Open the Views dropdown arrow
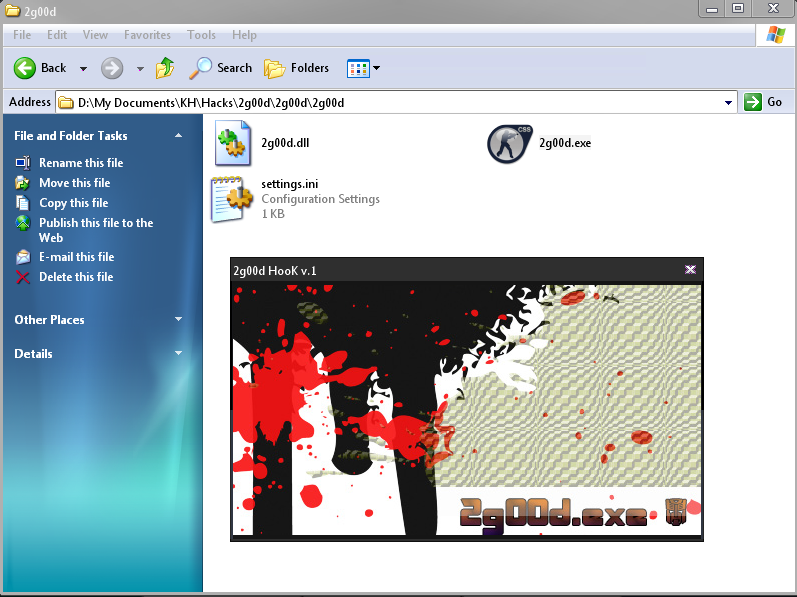Screen dimensions: 797x597 point(377,68)
